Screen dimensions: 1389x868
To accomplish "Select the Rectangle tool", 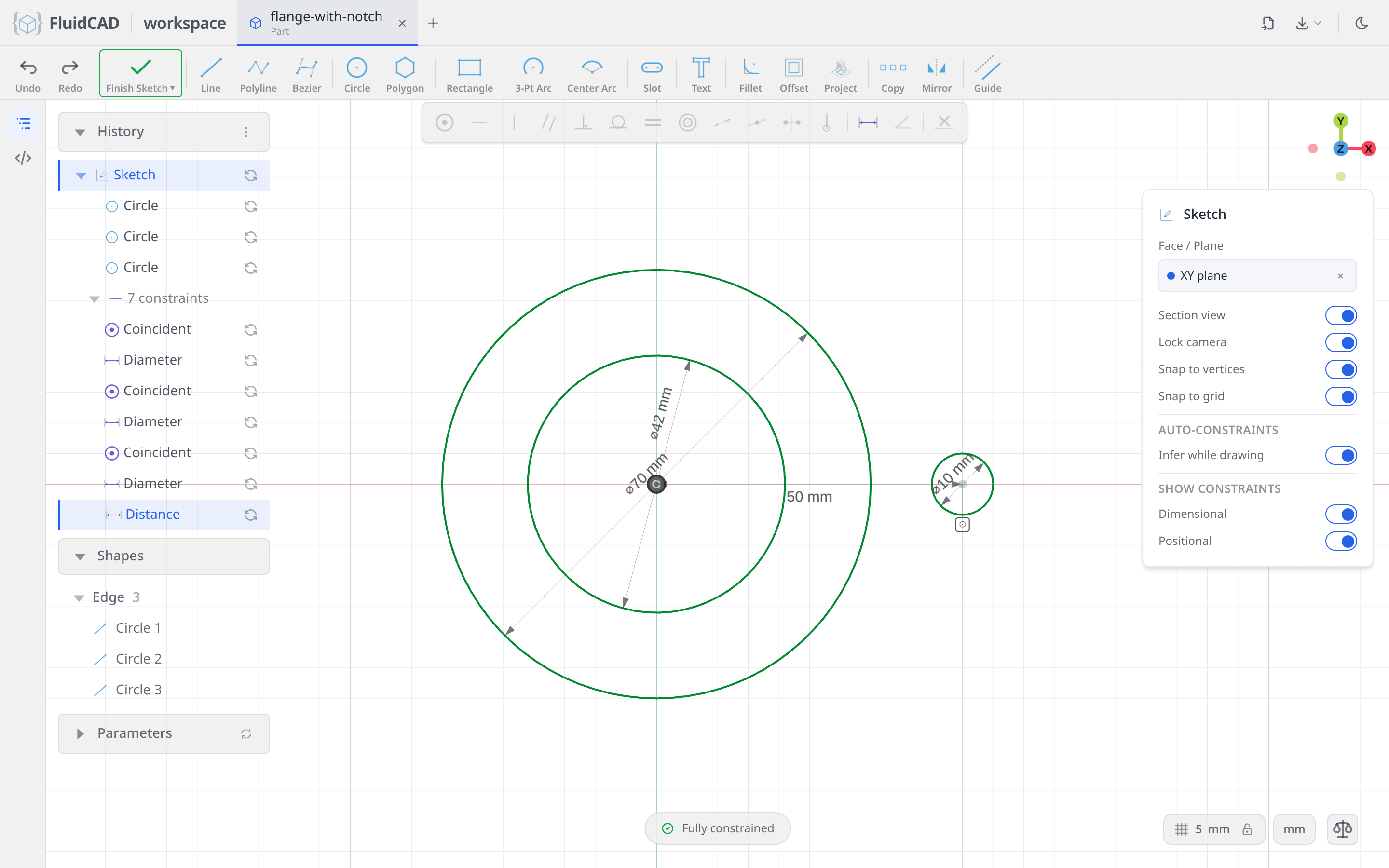I will 469,75.
